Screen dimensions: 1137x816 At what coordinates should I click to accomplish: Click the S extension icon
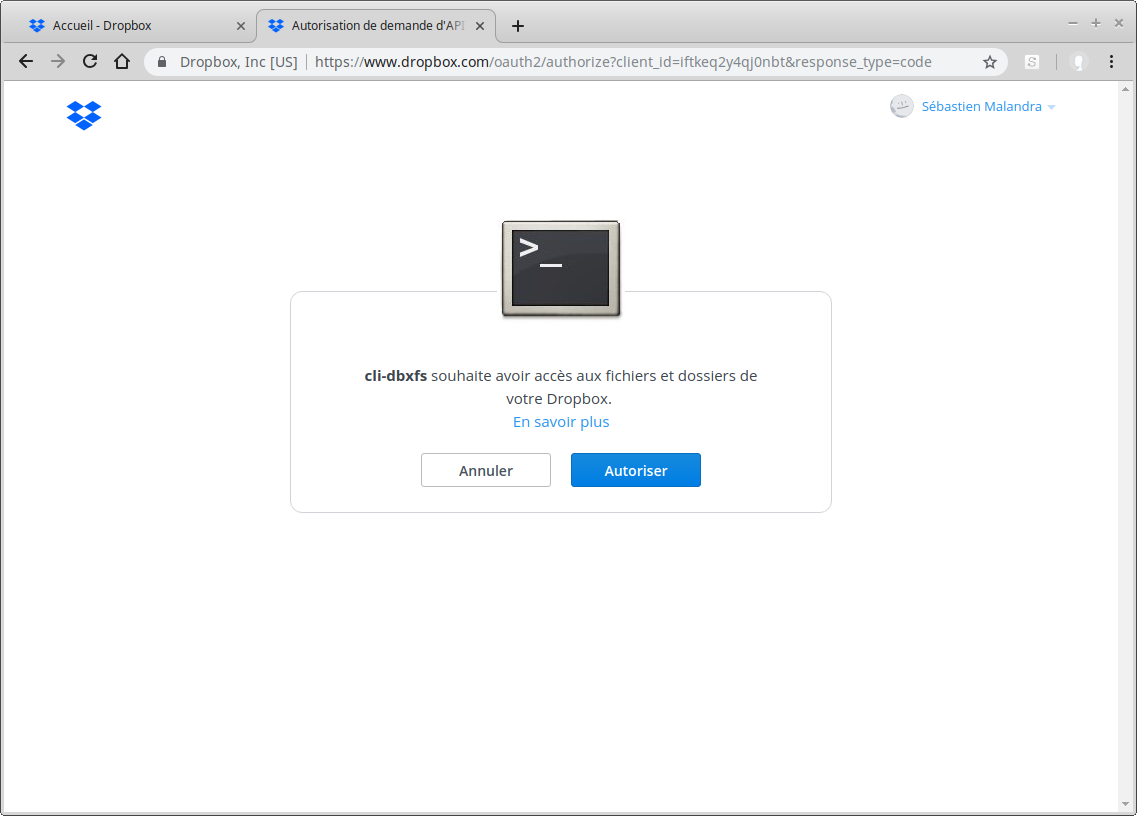click(x=1032, y=62)
